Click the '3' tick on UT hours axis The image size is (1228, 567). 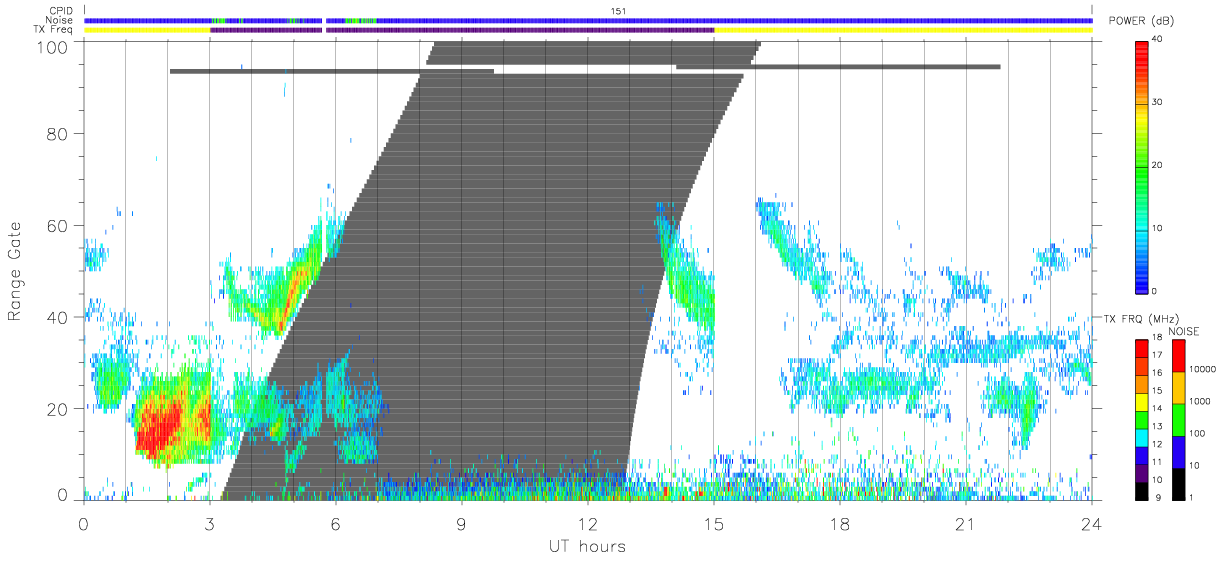coord(210,524)
